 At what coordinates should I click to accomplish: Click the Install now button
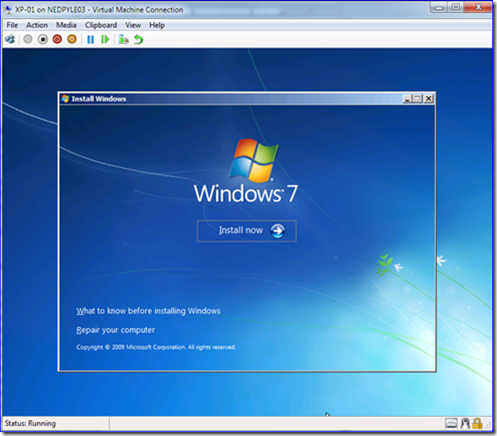pos(247,231)
